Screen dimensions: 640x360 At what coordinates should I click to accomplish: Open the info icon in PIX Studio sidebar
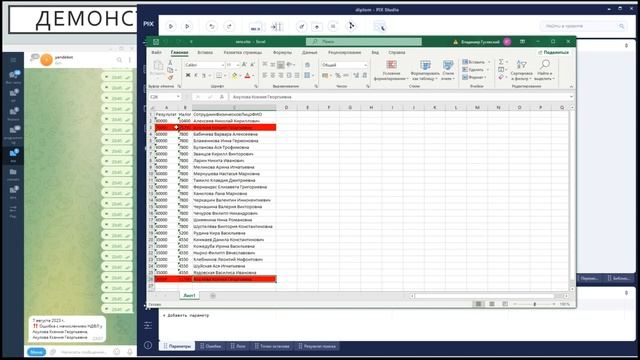click(148, 345)
